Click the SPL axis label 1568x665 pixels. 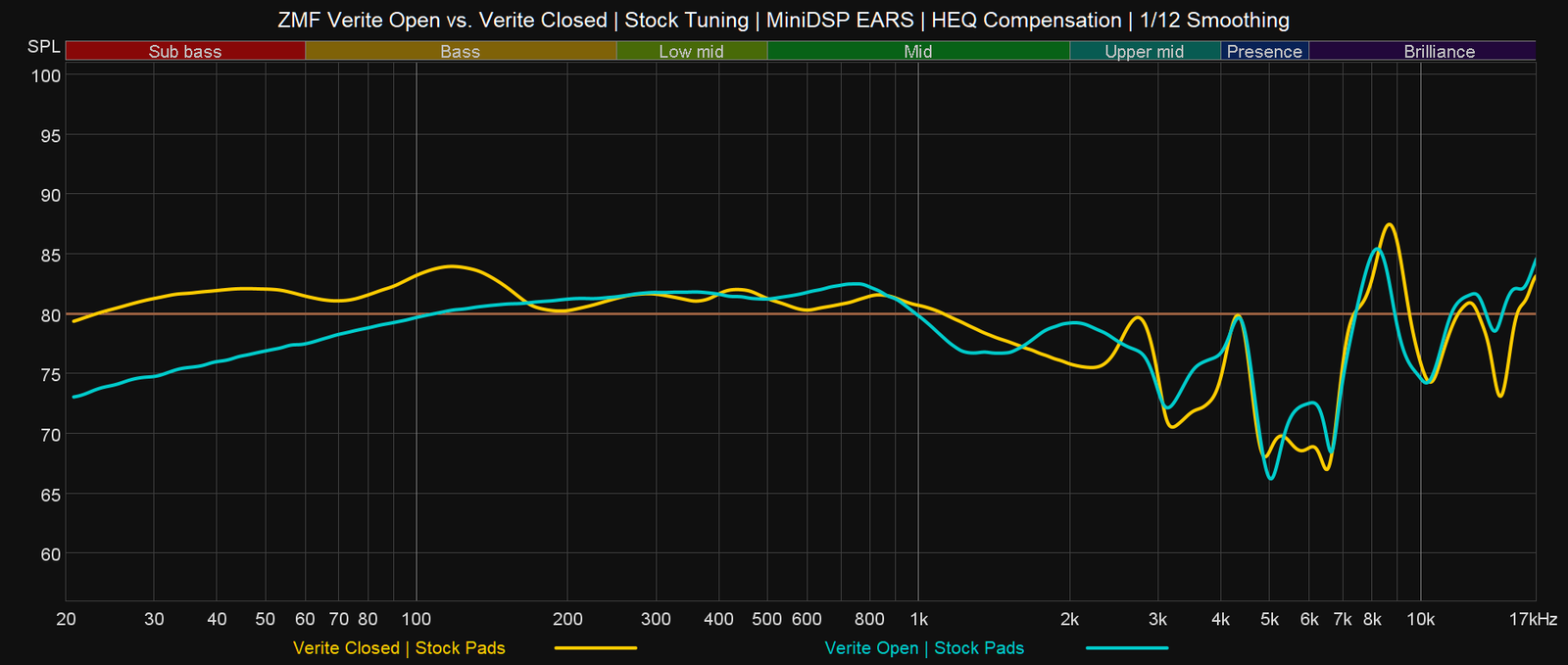[43, 47]
